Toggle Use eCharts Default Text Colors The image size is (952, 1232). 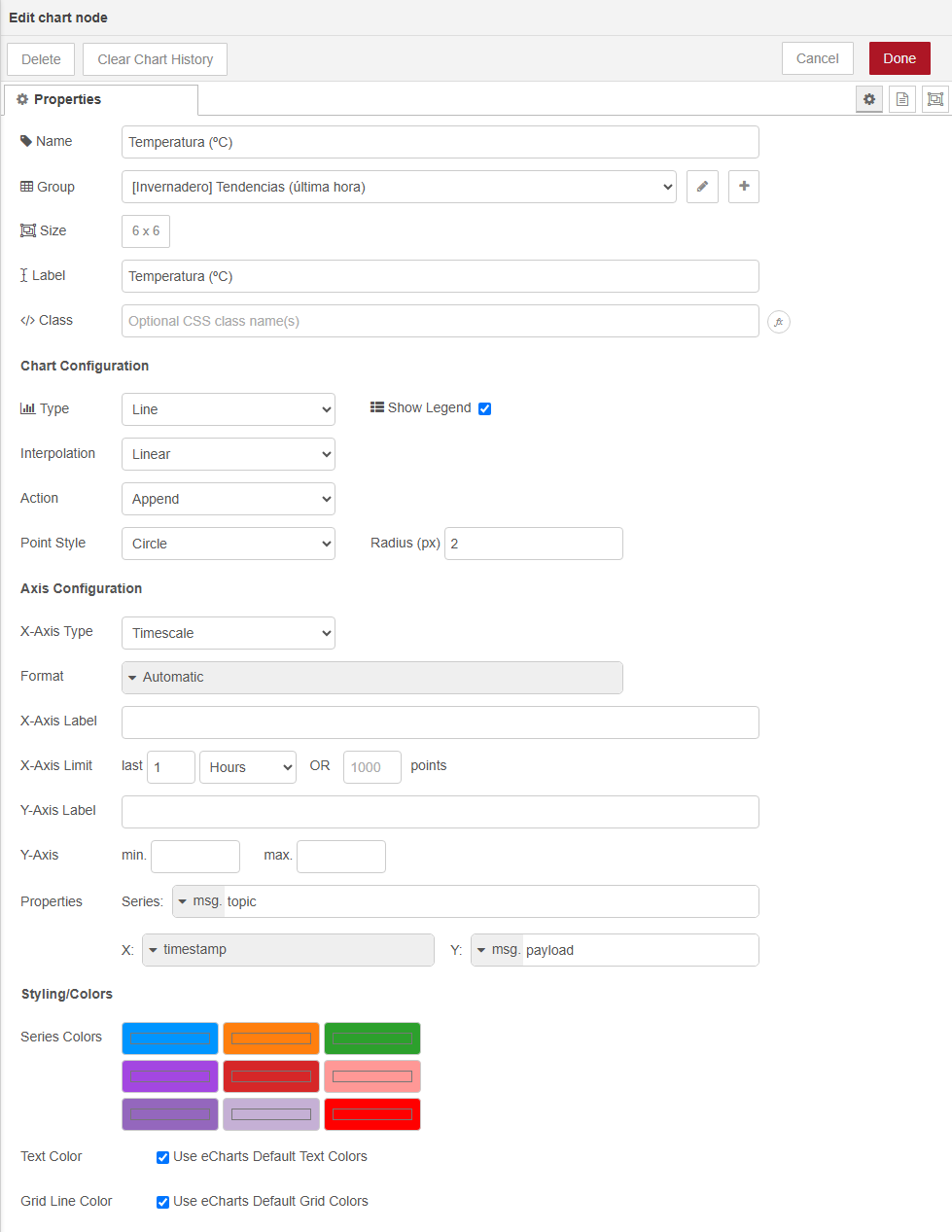[x=162, y=1157]
